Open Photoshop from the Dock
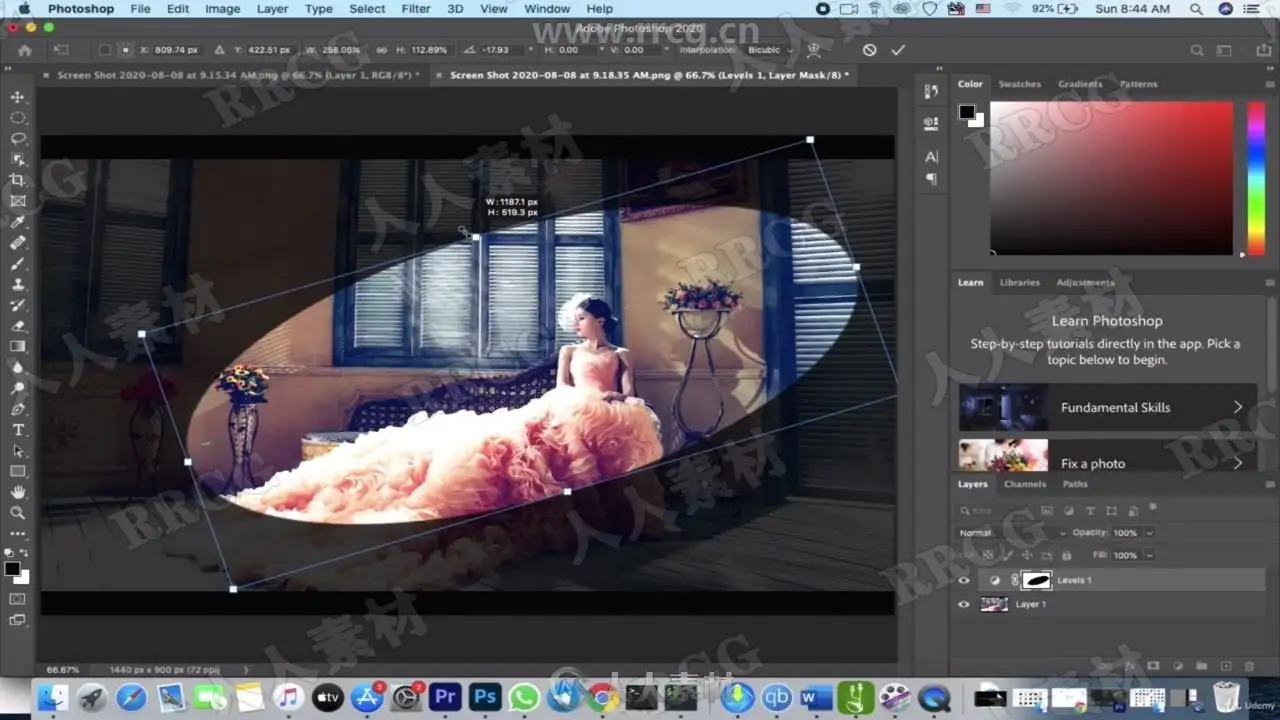The height and width of the screenshot is (720, 1280). (485, 697)
